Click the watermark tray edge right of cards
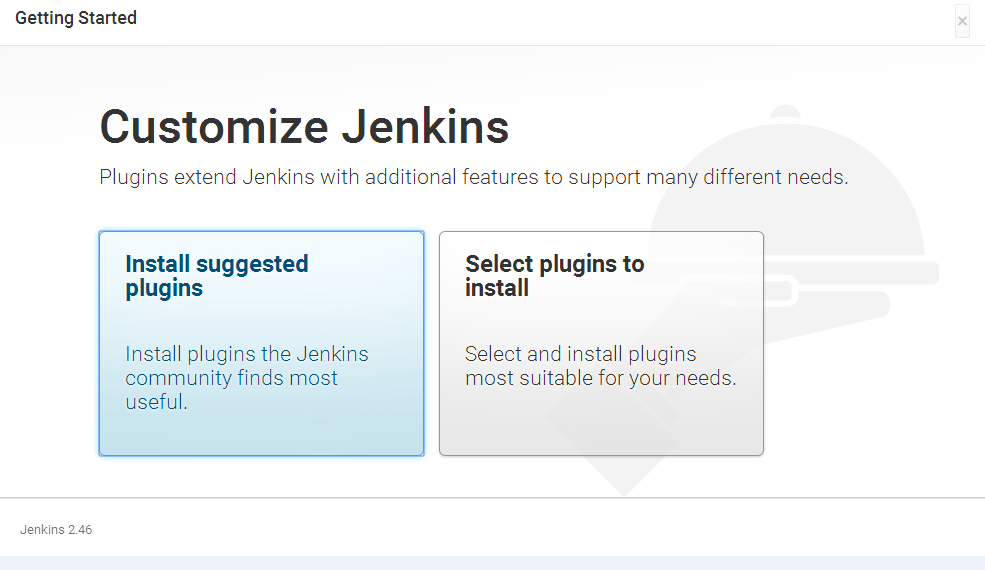Image resolution: width=985 pixels, height=570 pixels. coord(900,272)
